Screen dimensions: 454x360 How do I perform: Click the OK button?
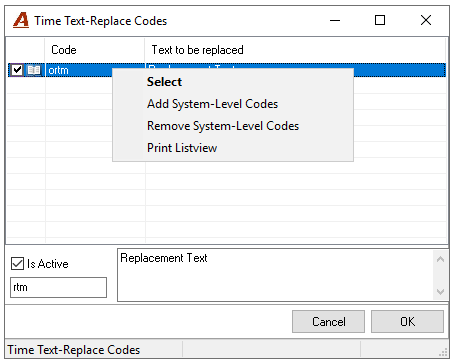(407, 322)
